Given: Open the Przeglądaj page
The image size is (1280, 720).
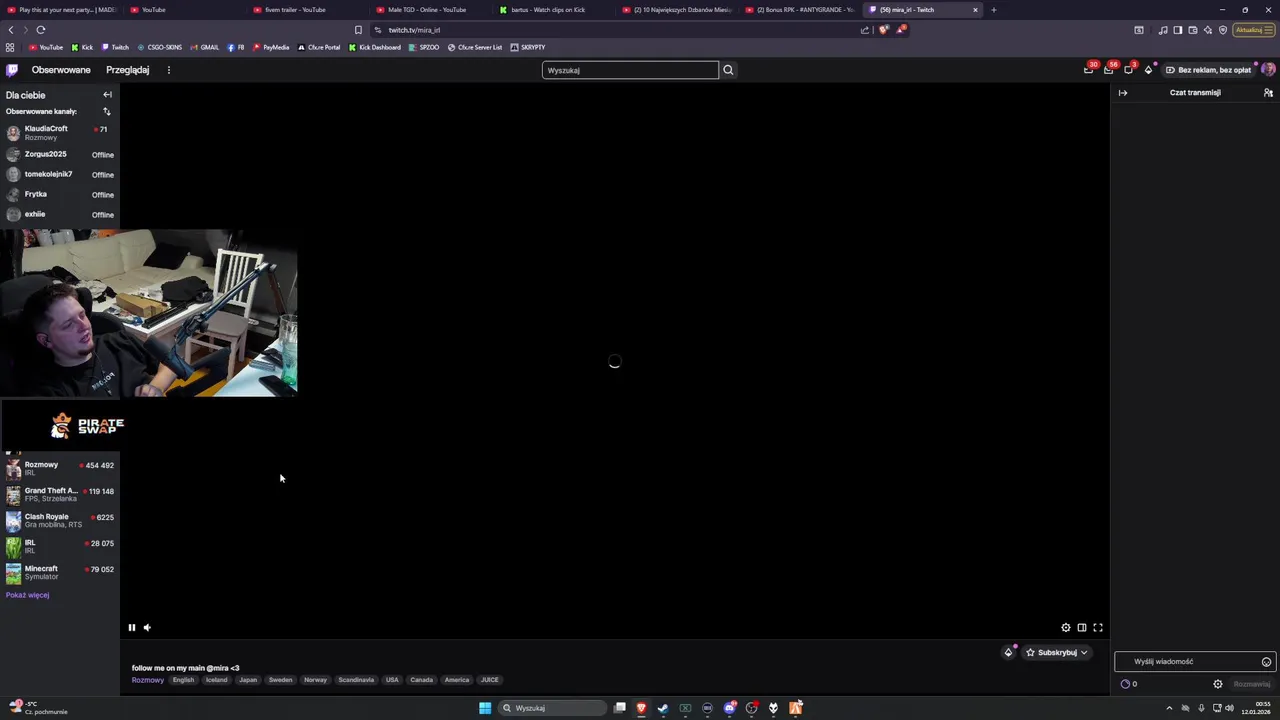Looking at the screenshot, I should point(128,70).
